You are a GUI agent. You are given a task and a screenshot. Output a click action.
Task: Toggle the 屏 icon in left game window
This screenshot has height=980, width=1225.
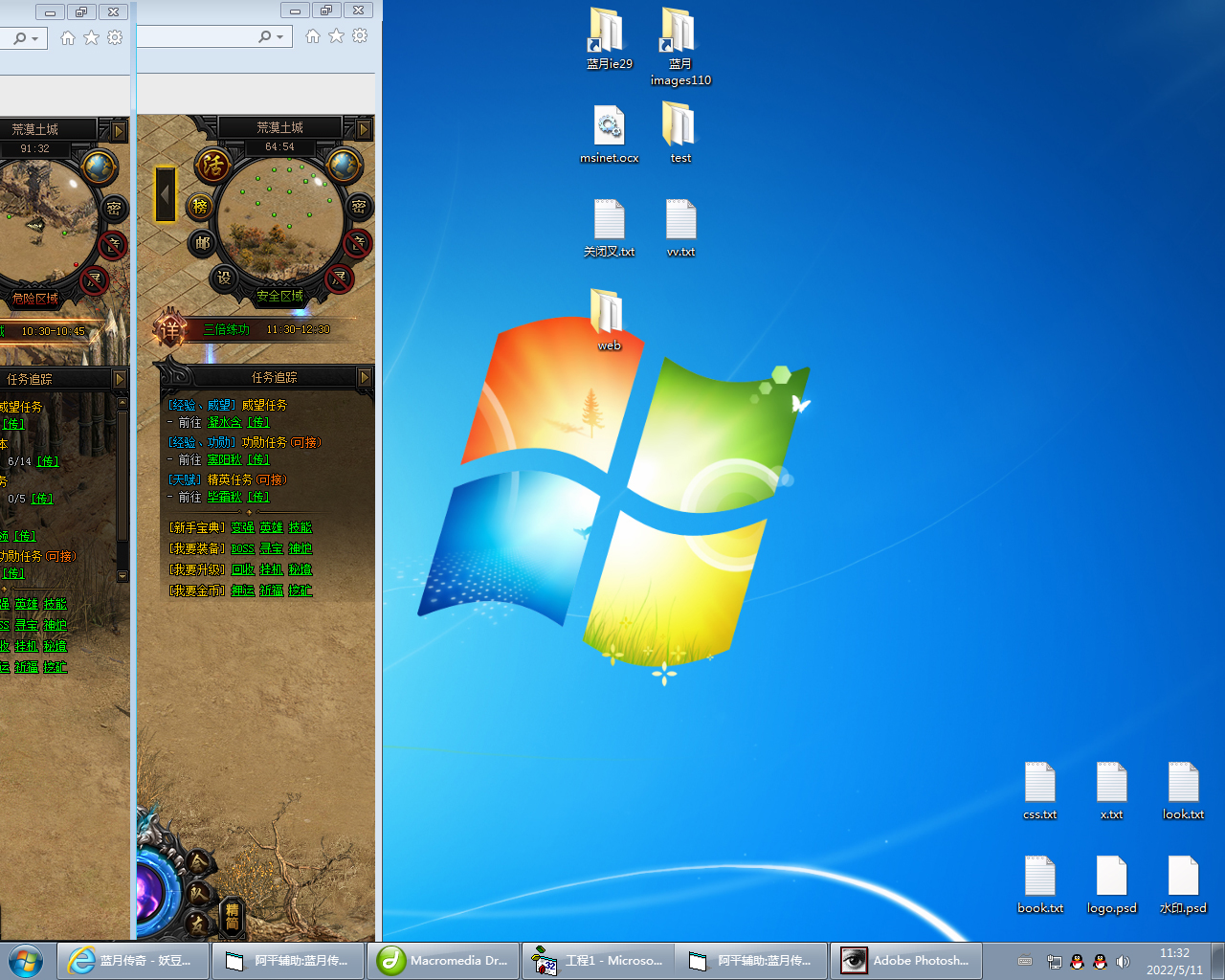click(94, 280)
